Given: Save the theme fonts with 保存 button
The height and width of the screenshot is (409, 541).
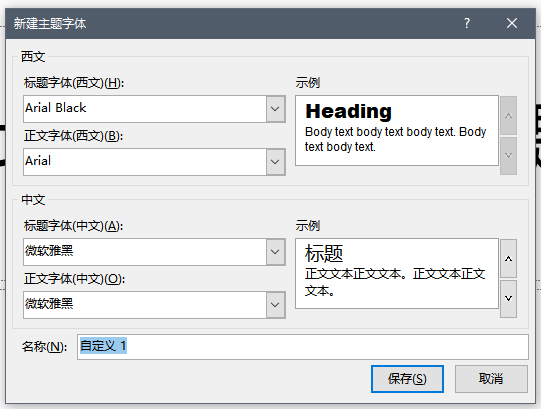Looking at the screenshot, I should pos(407,379).
